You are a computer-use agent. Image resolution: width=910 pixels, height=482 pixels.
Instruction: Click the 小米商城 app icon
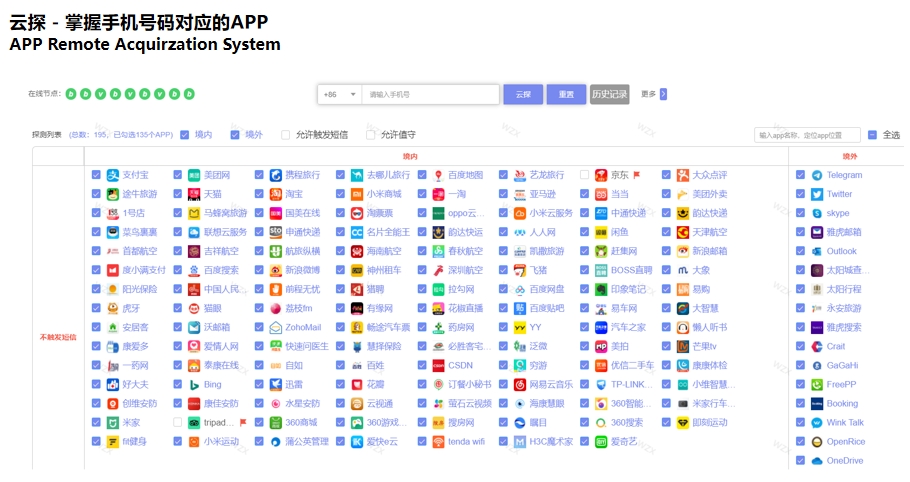tap(357, 194)
